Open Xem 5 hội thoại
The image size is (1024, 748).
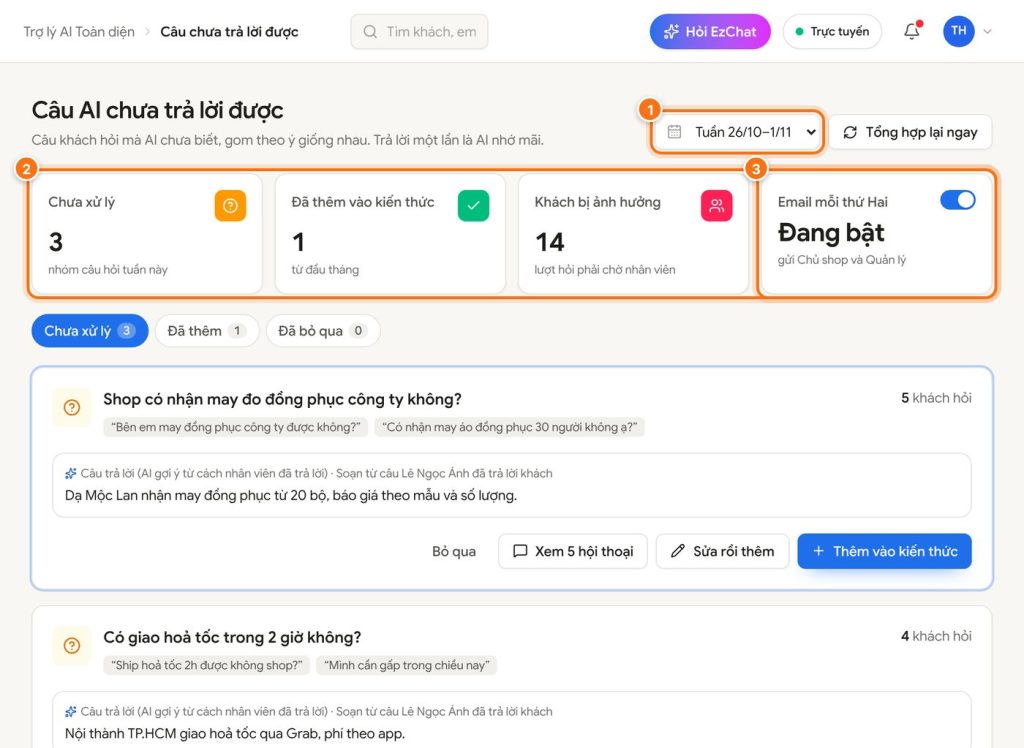point(573,551)
